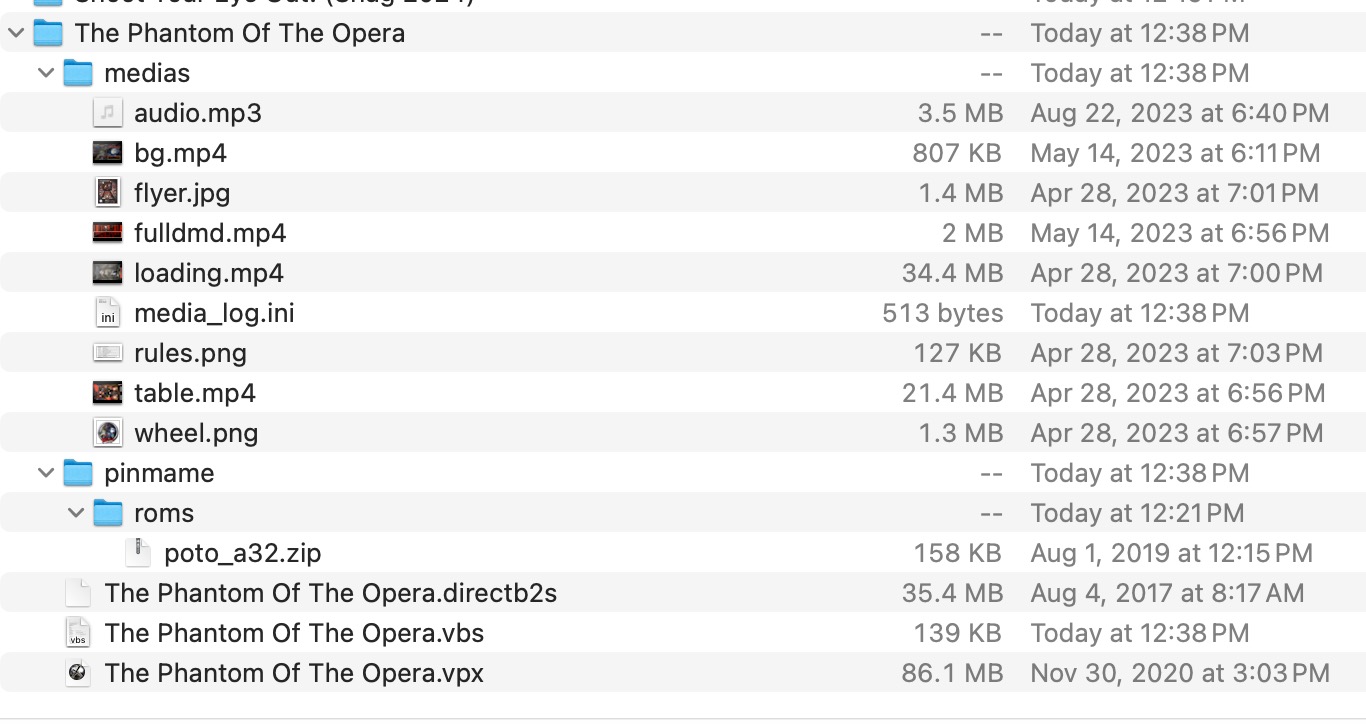The height and width of the screenshot is (724, 1366).
Task: Select the poto_a32.zip archive icon
Action: (137, 553)
